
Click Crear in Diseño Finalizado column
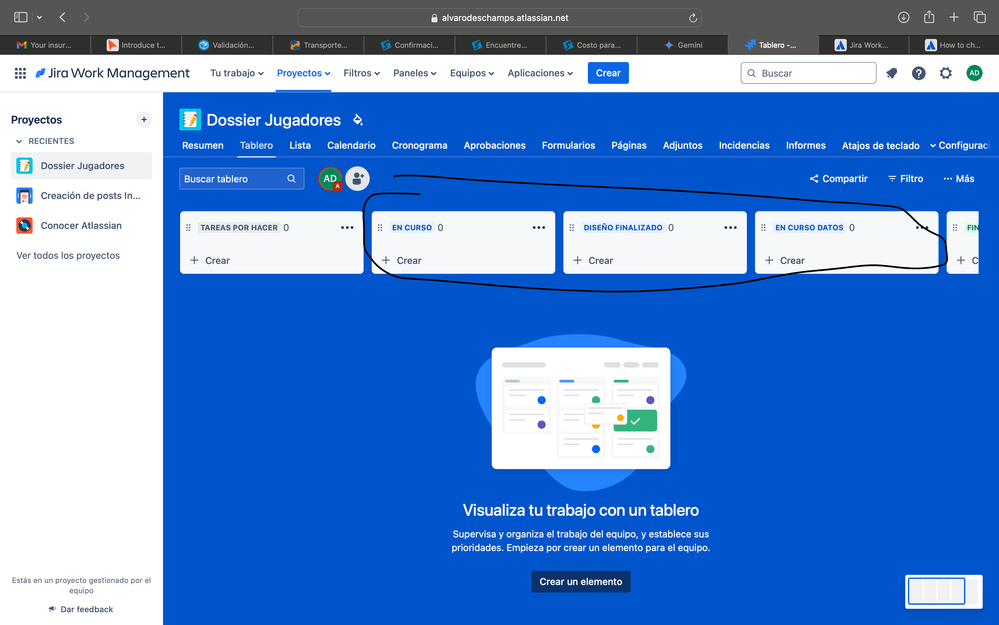point(593,261)
